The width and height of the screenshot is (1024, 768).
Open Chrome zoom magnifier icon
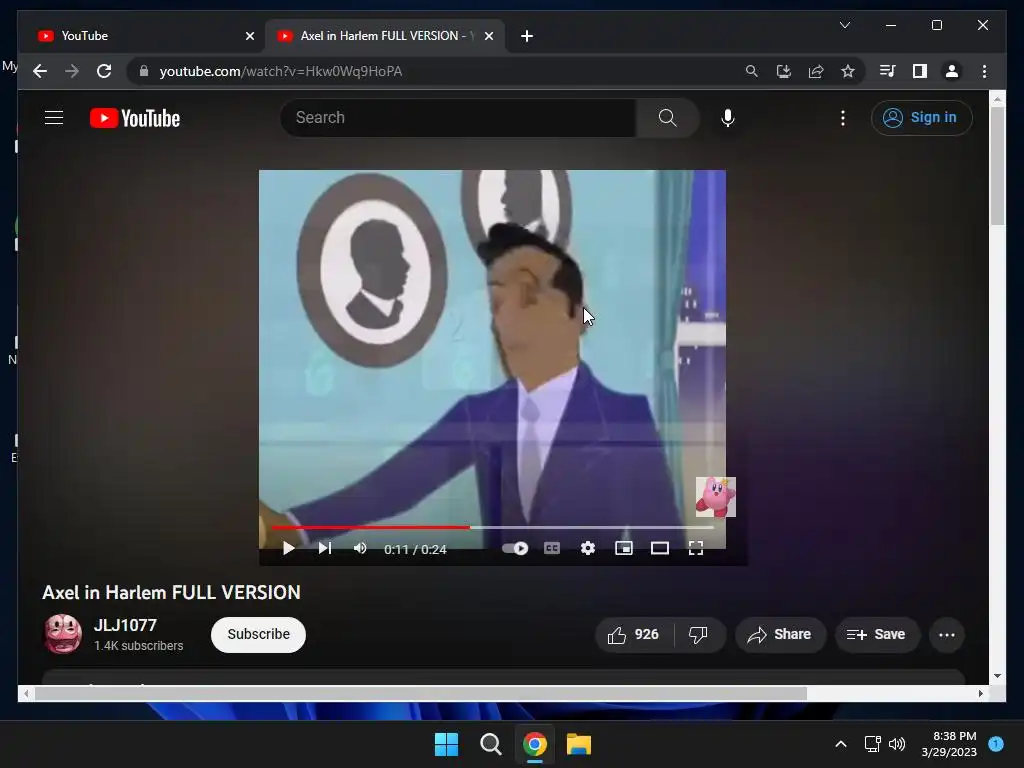point(752,71)
